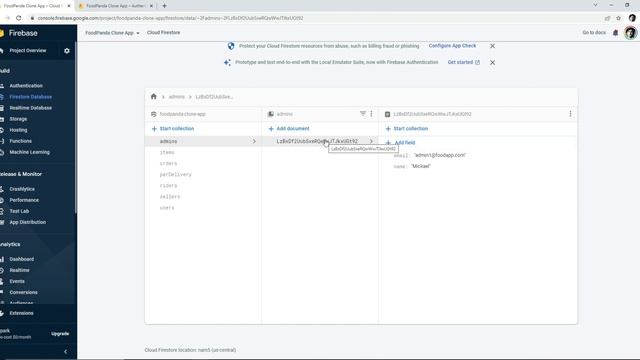The width and height of the screenshot is (640, 360).
Task: Open Hosting section
Action: pos(18,130)
